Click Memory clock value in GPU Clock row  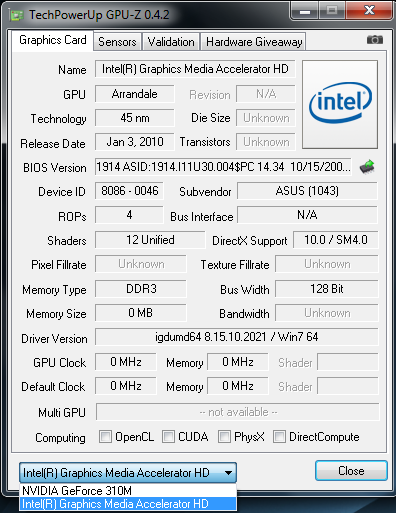pos(238,362)
